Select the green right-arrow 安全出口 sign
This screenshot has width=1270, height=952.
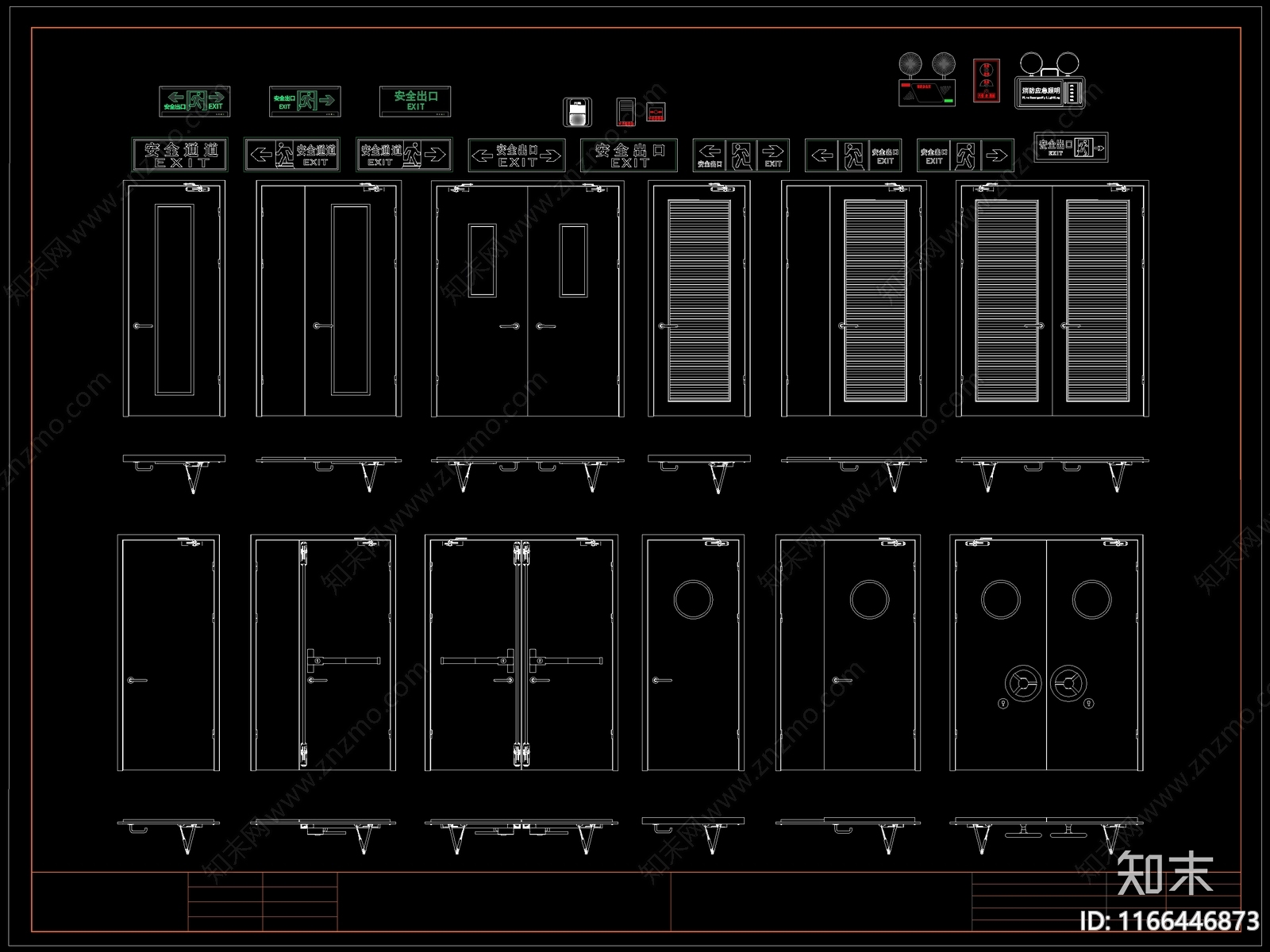click(x=305, y=102)
